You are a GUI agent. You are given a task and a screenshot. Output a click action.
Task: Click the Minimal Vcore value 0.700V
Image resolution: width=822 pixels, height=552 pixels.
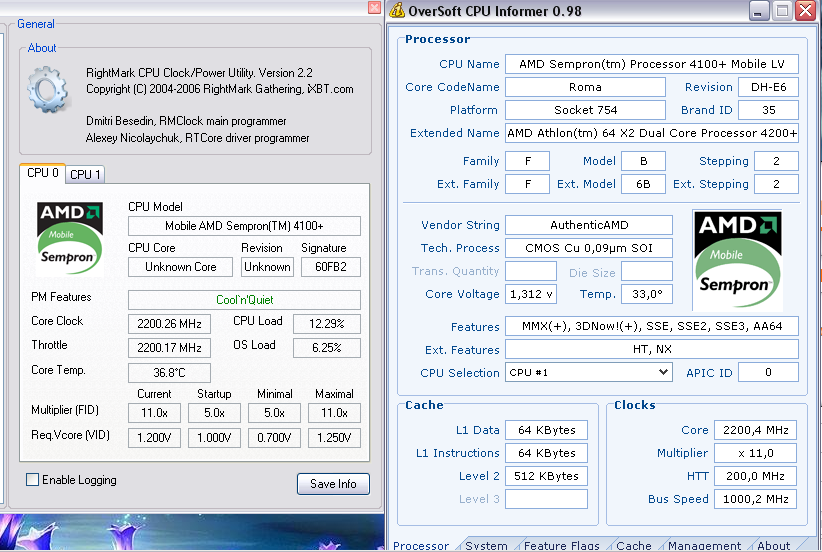pyautogui.click(x=274, y=438)
